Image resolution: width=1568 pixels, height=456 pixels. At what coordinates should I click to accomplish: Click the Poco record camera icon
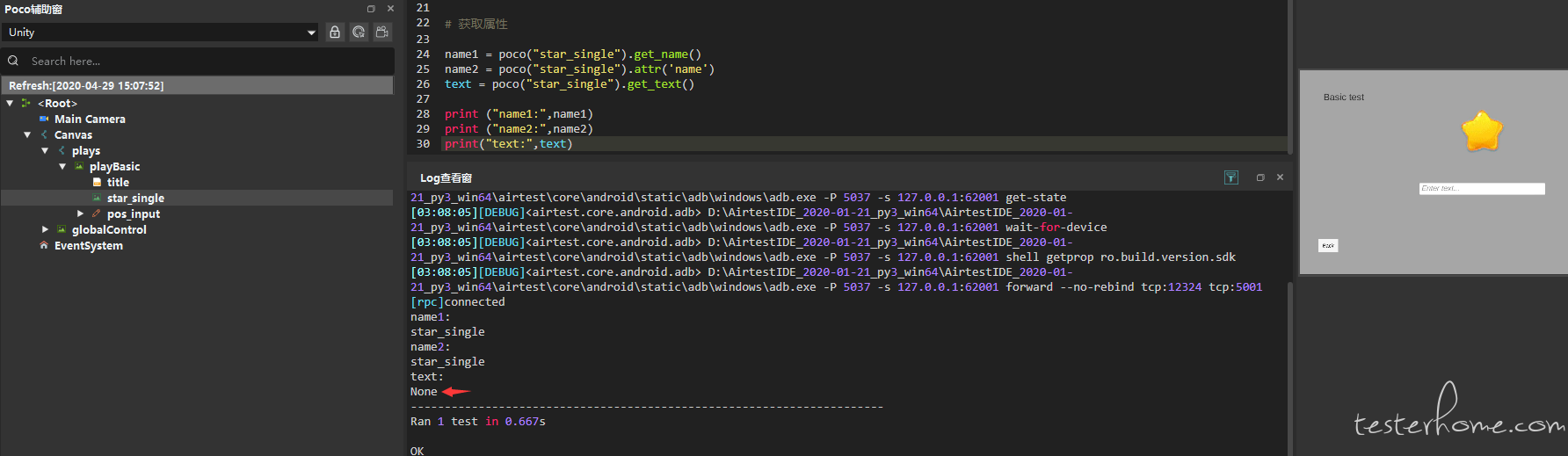382,32
